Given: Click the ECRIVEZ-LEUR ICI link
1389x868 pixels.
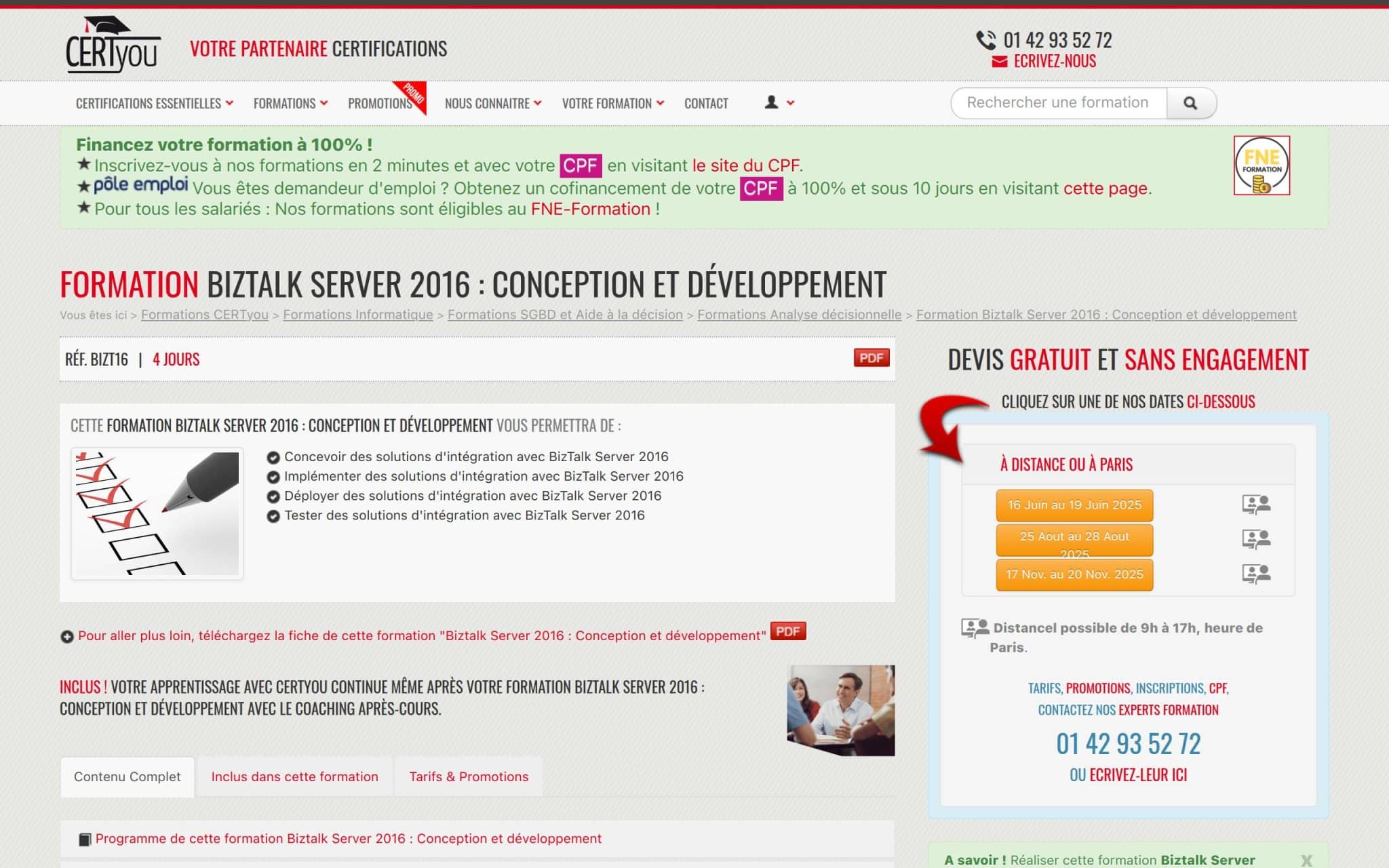Looking at the screenshot, I should coord(1138,775).
